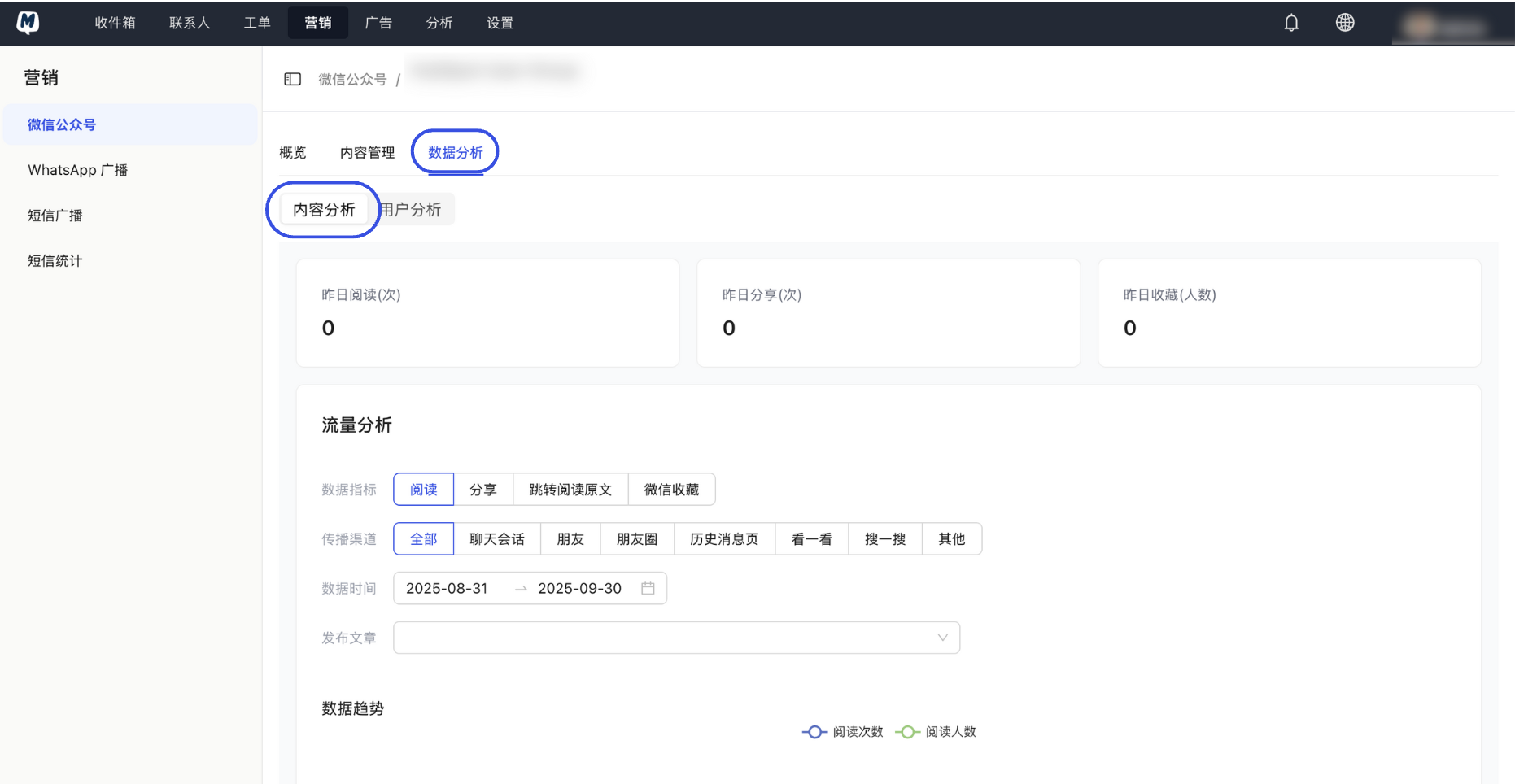This screenshot has width=1515, height=784.
Task: Open WhatsApp 广播 from the sidebar
Action: [77, 169]
